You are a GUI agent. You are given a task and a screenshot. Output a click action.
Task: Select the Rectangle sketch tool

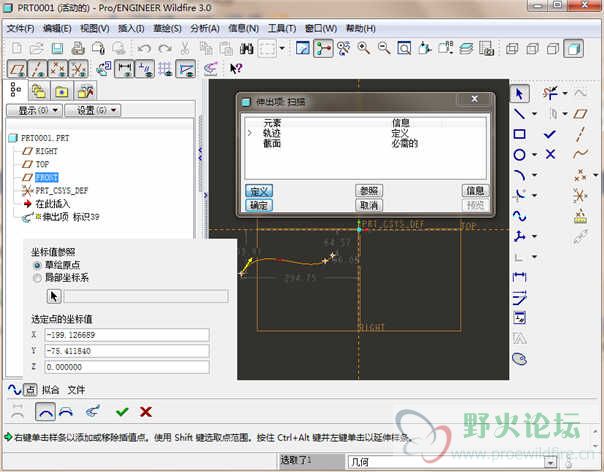point(520,134)
